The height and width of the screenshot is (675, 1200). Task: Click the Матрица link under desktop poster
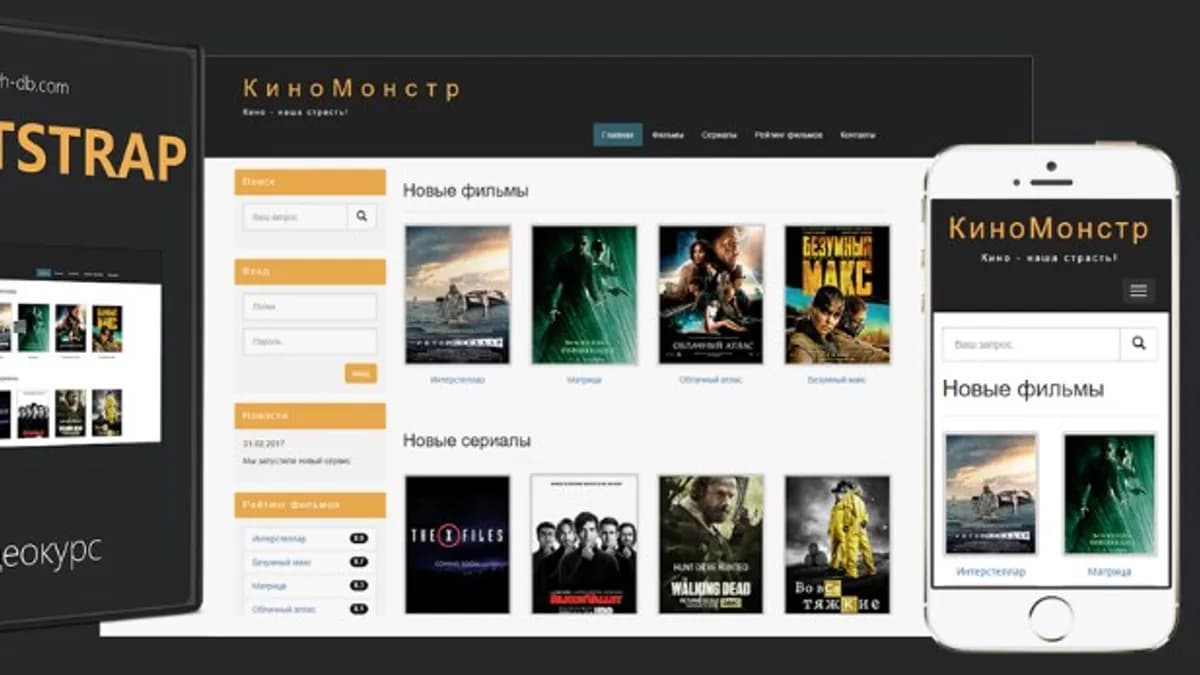tap(584, 380)
